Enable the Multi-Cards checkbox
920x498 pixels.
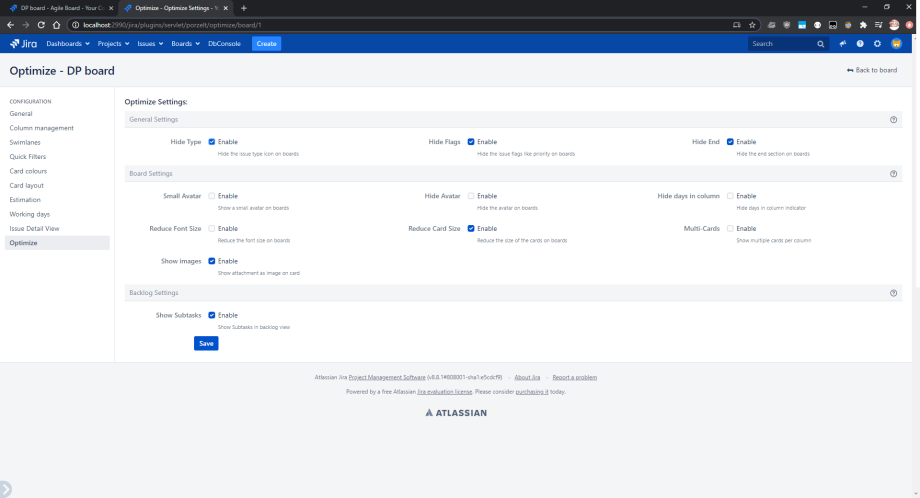coord(730,229)
